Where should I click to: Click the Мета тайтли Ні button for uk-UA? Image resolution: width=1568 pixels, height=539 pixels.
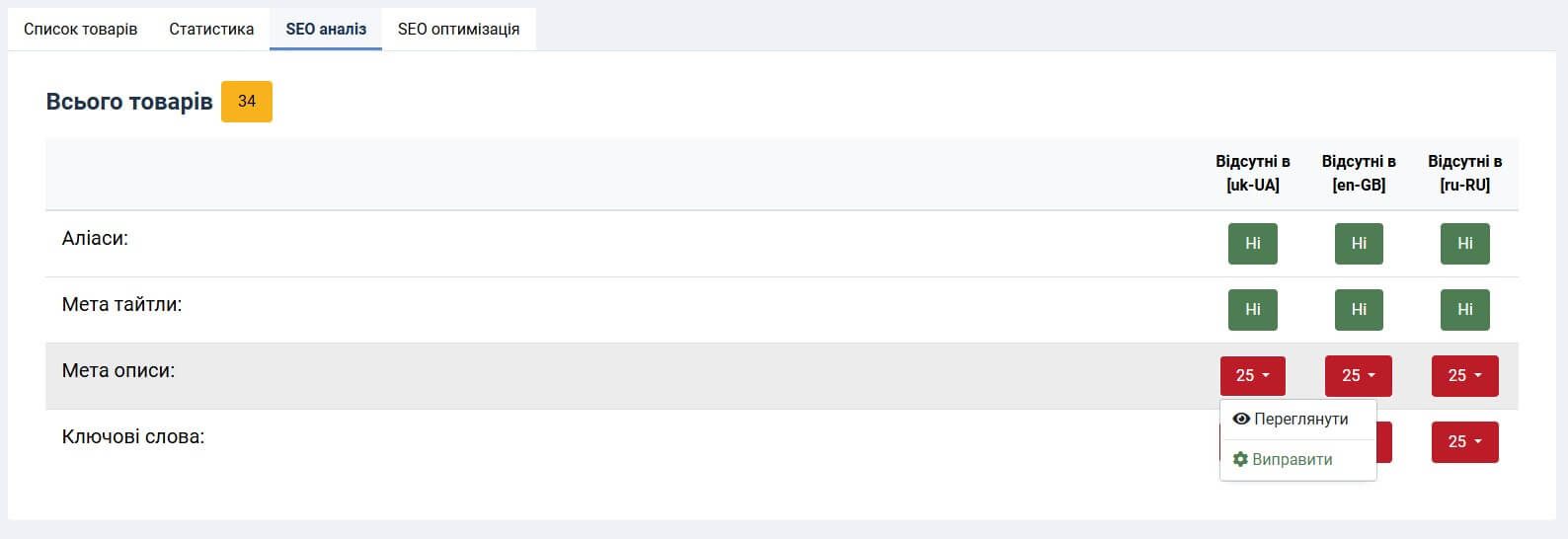point(1252,310)
